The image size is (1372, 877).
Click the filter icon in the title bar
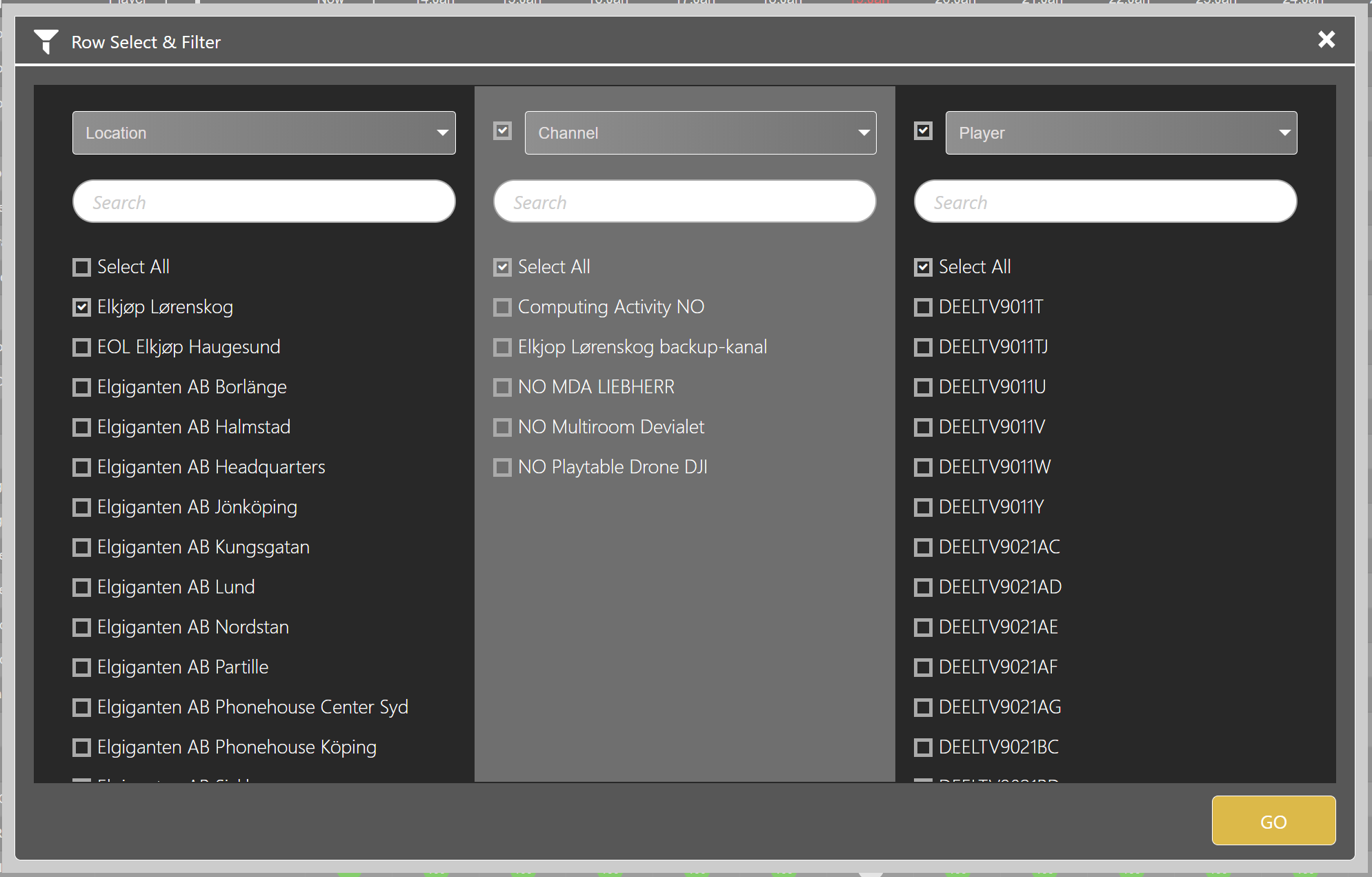[46, 40]
